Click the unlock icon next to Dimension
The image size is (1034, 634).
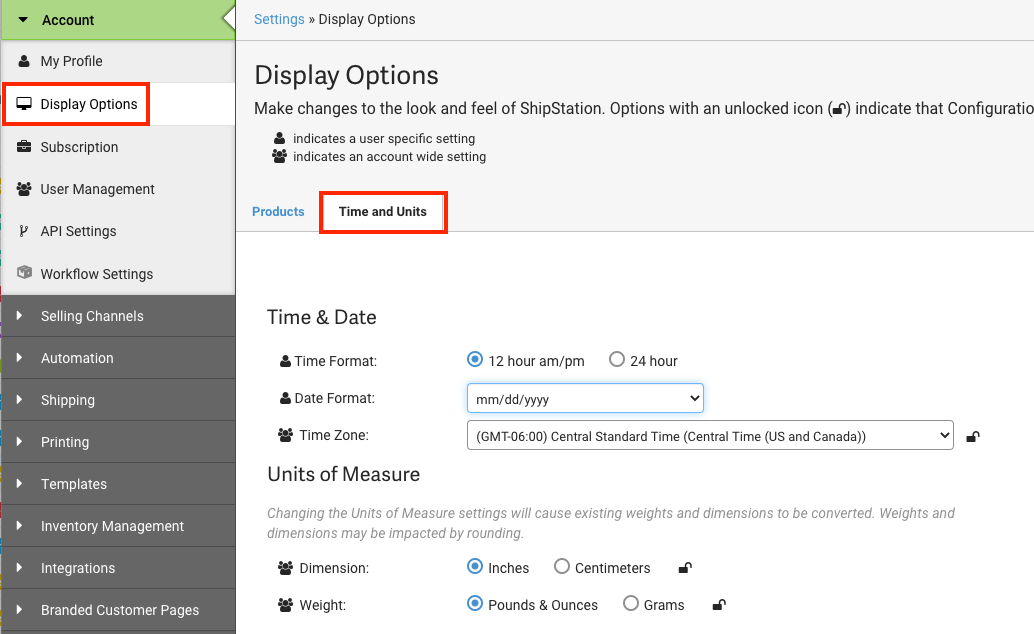point(685,568)
